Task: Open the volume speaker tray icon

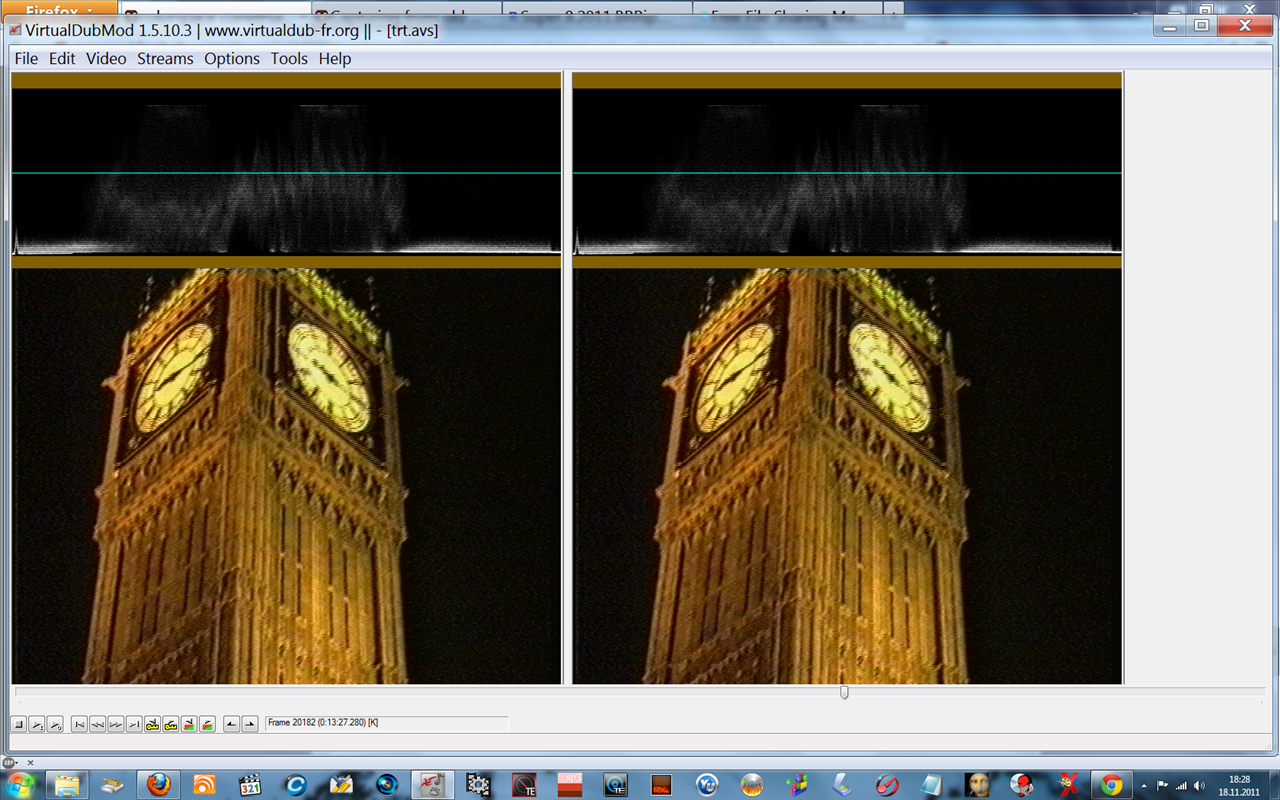Action: (x=1199, y=785)
